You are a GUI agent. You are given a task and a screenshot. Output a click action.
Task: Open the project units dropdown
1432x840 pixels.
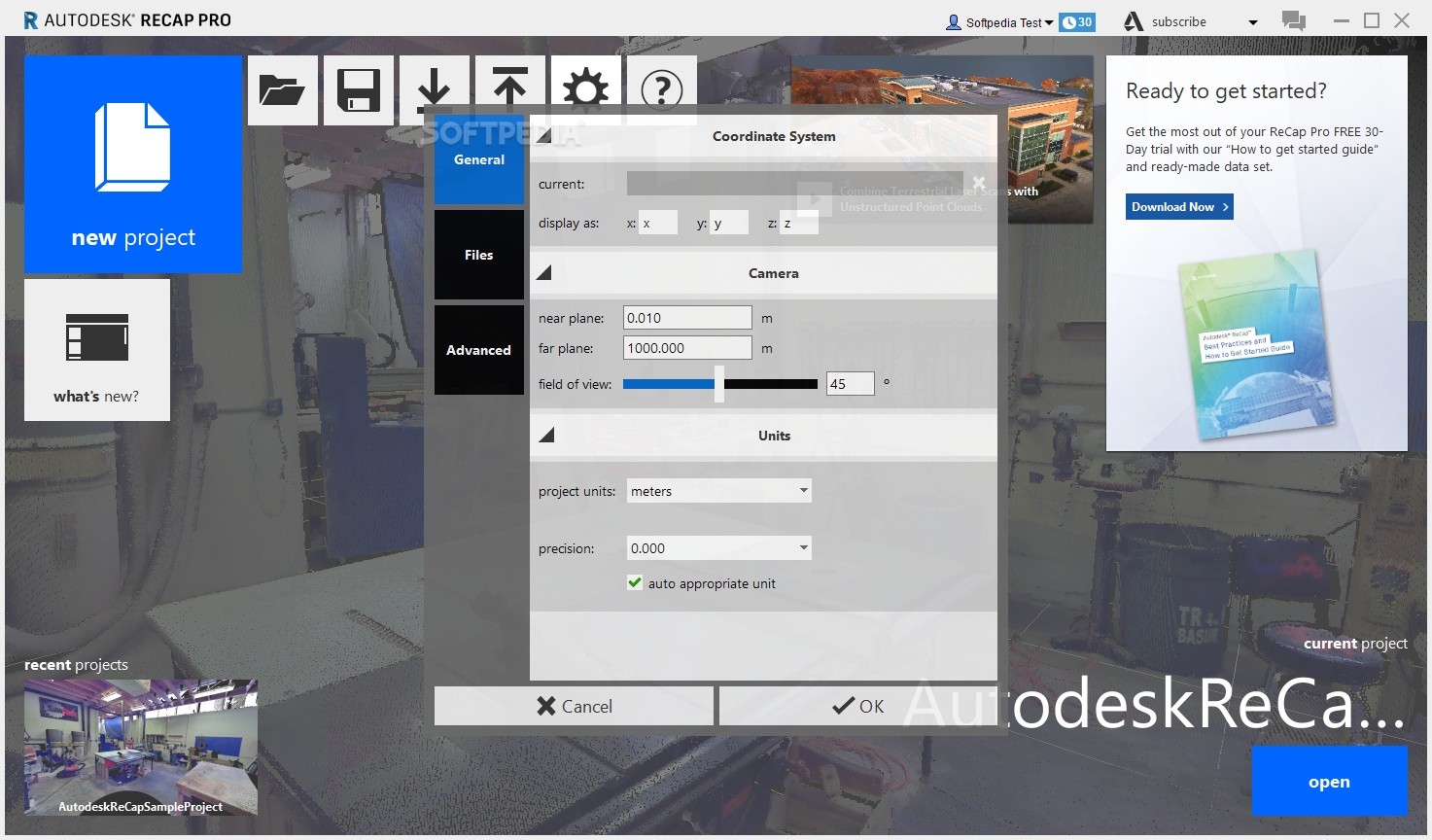click(719, 491)
